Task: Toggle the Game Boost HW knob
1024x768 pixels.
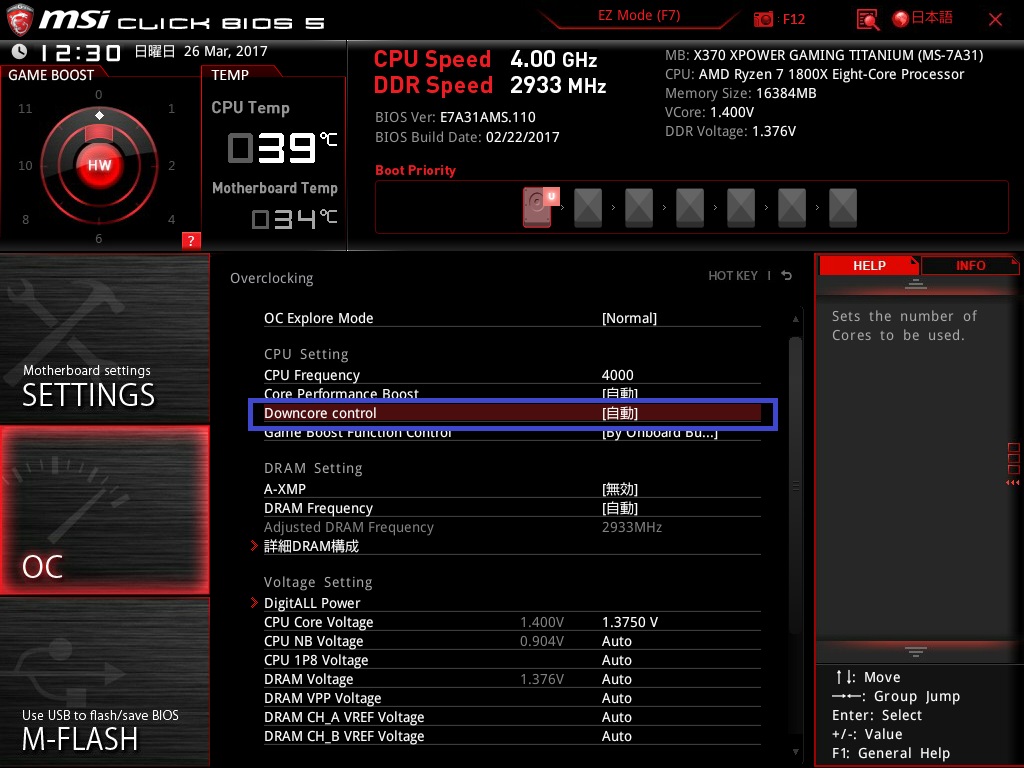Action: tap(99, 165)
